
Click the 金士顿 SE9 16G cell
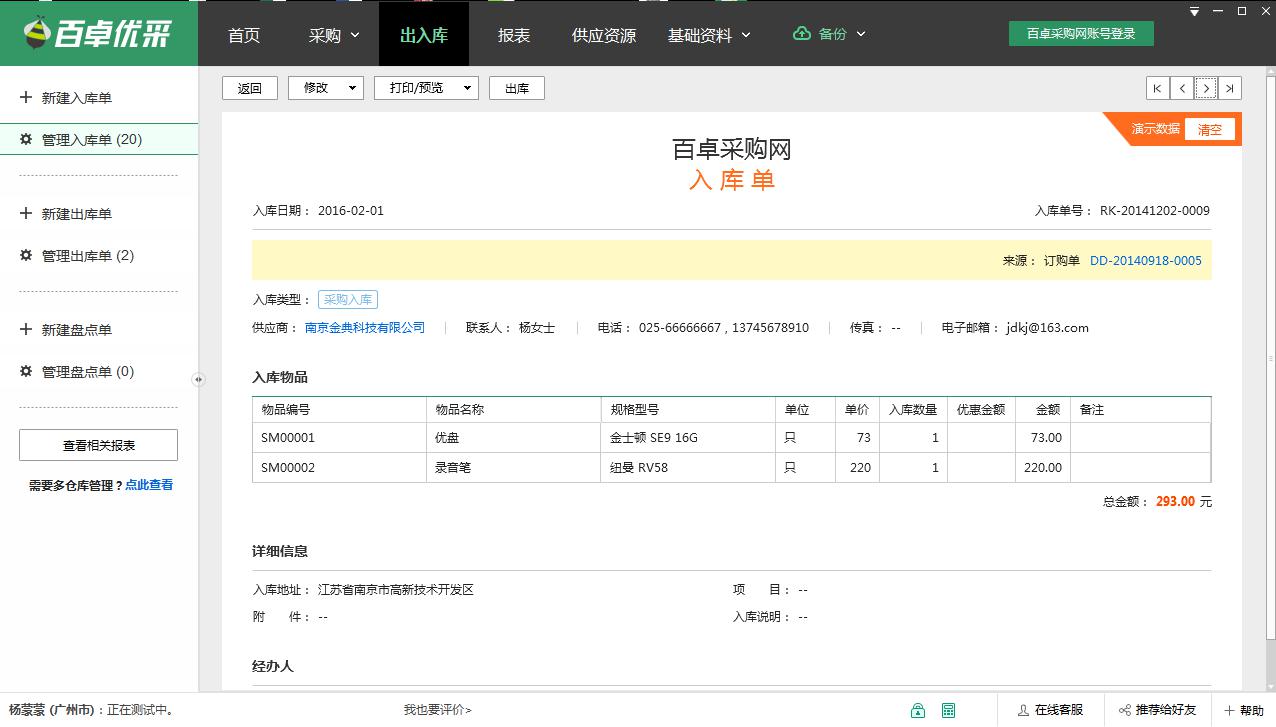pyautogui.click(x=689, y=438)
